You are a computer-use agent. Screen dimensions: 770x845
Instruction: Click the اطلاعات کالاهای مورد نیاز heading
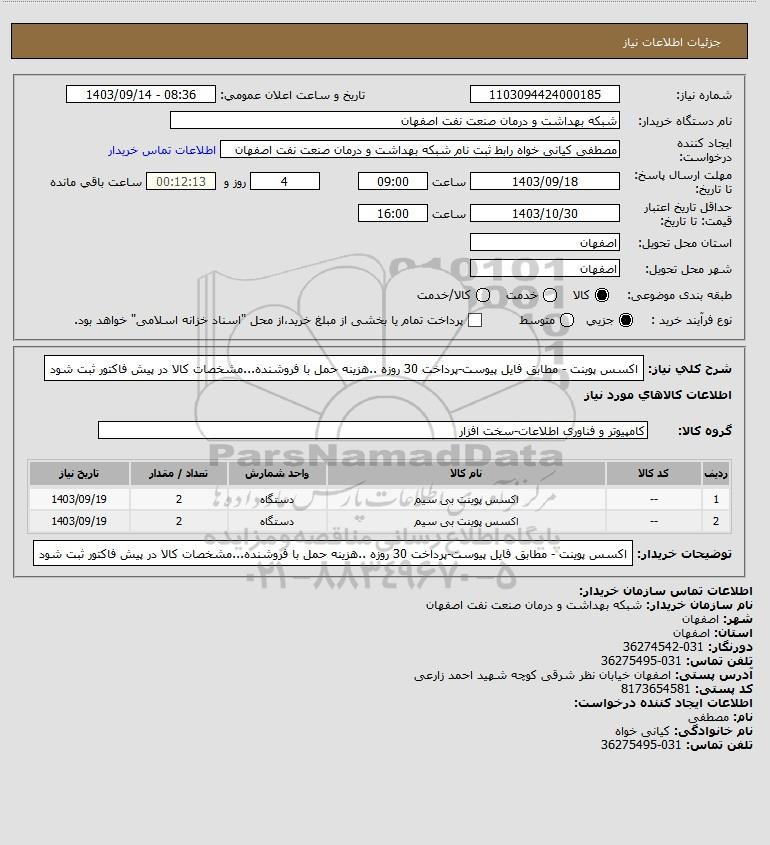(657, 395)
